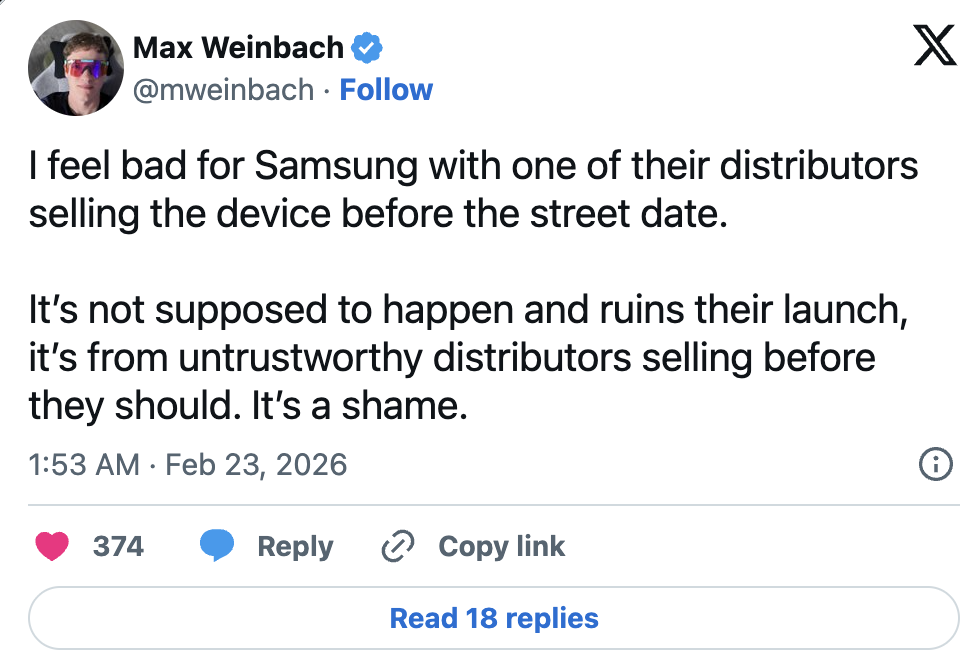Click the paragraph starting "It's not supposed"
This screenshot has width=980, height=668.
click(x=468, y=357)
